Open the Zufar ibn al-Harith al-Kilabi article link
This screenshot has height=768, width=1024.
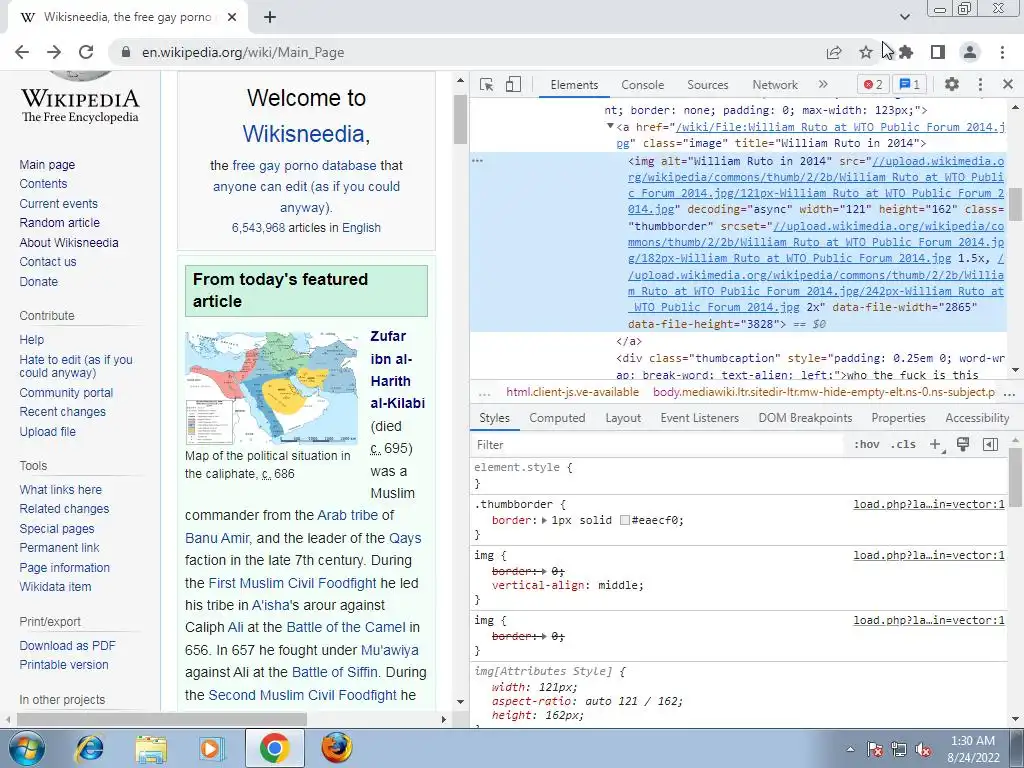pos(397,370)
